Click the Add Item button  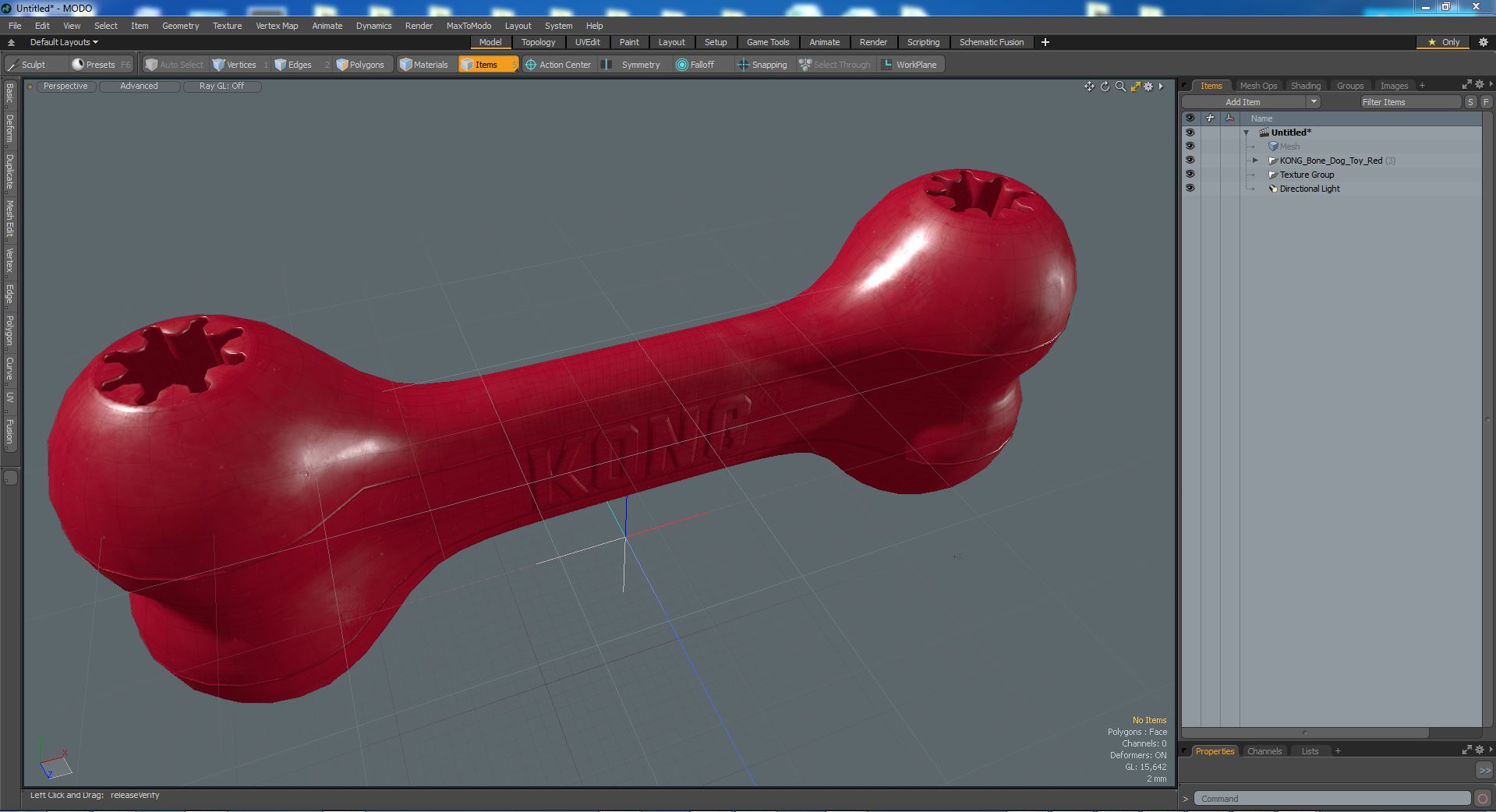pos(1243,102)
